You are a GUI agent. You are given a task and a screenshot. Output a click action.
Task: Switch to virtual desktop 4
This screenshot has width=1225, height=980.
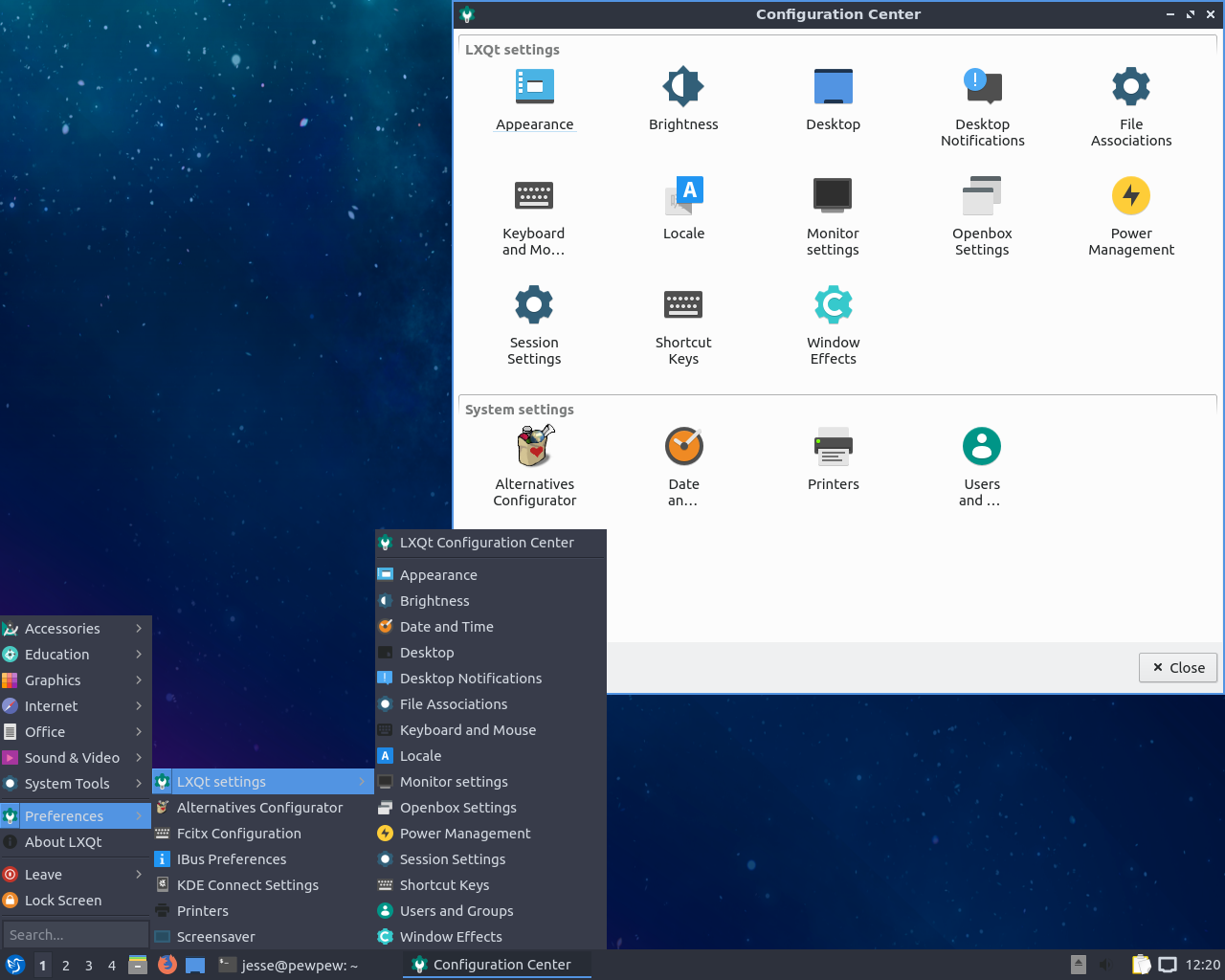[x=112, y=965]
